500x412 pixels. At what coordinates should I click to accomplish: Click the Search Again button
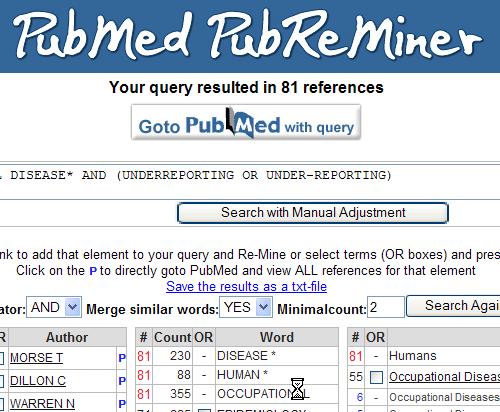point(453,306)
